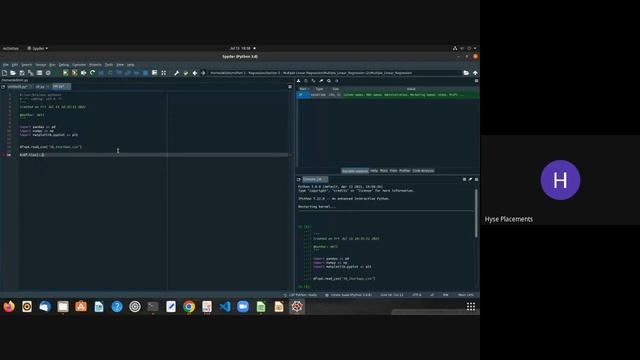Open the Tools menu
Viewport: 640px width, 360px height.
point(109,64)
